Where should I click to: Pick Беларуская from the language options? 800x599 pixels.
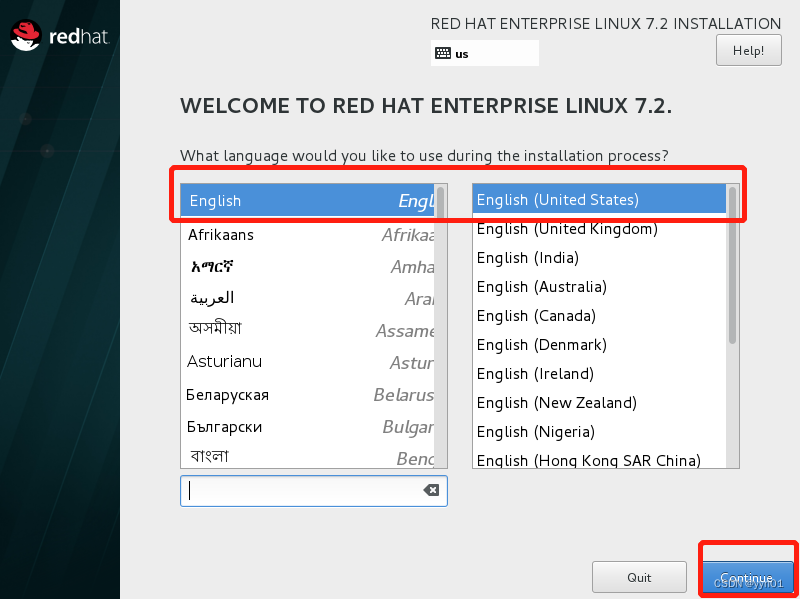300,394
